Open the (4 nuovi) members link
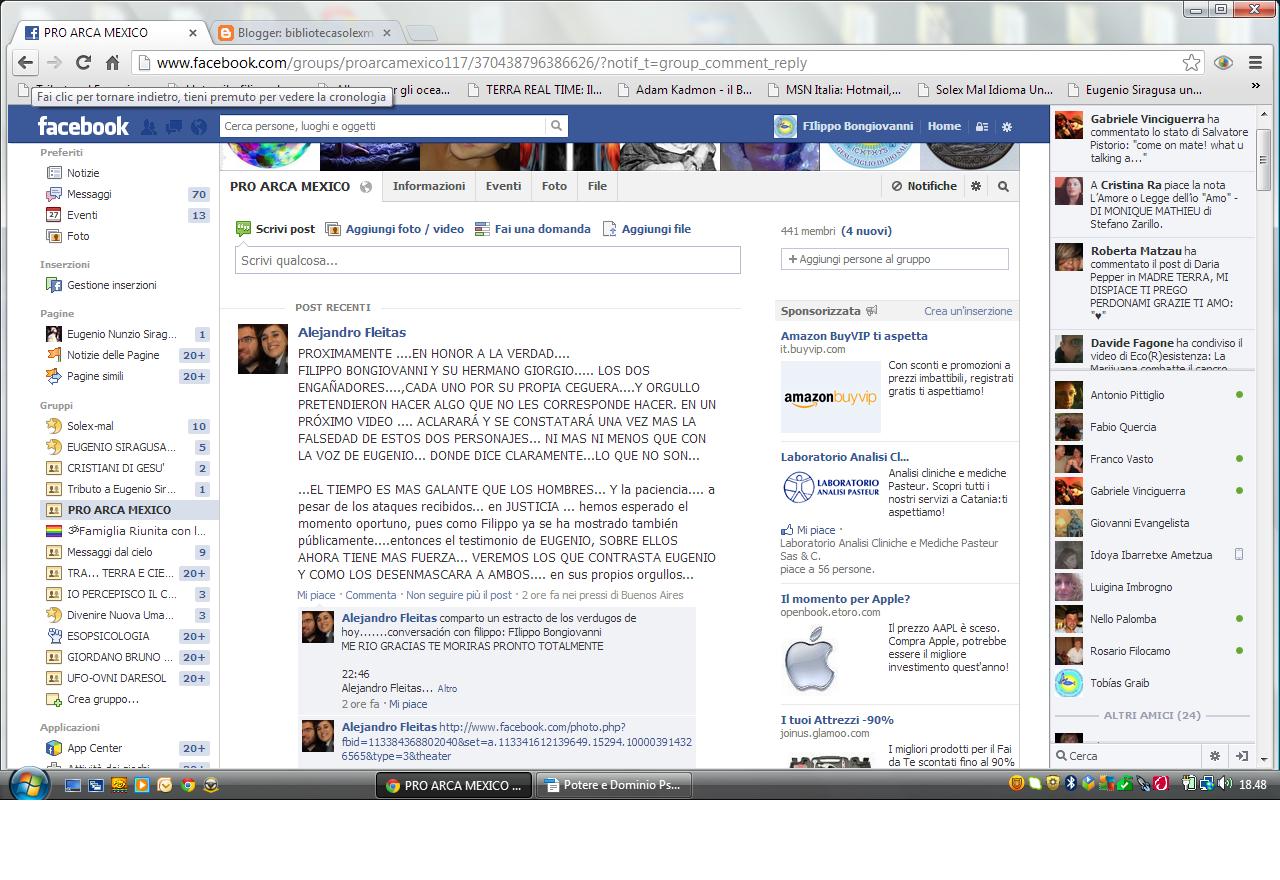The image size is (1280, 880). [x=866, y=231]
